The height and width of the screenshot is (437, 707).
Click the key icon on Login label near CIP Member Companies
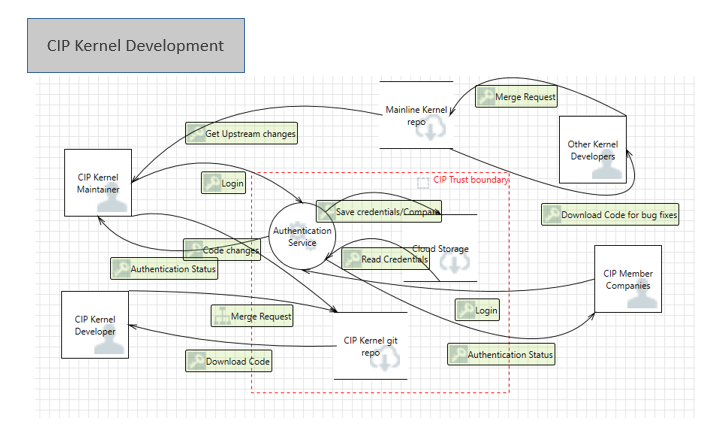tap(466, 310)
